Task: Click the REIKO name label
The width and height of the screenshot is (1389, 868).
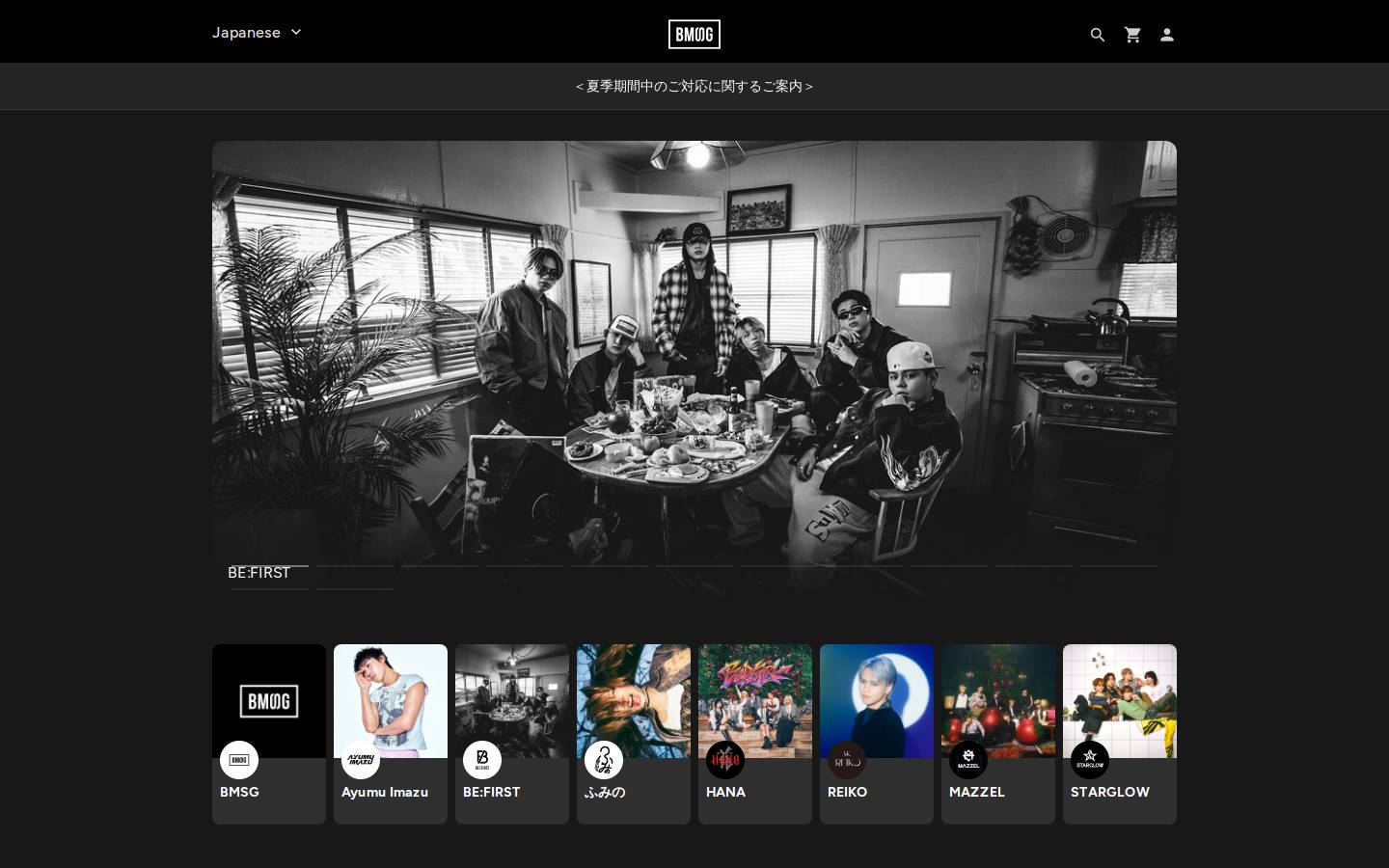Action: coord(847,792)
